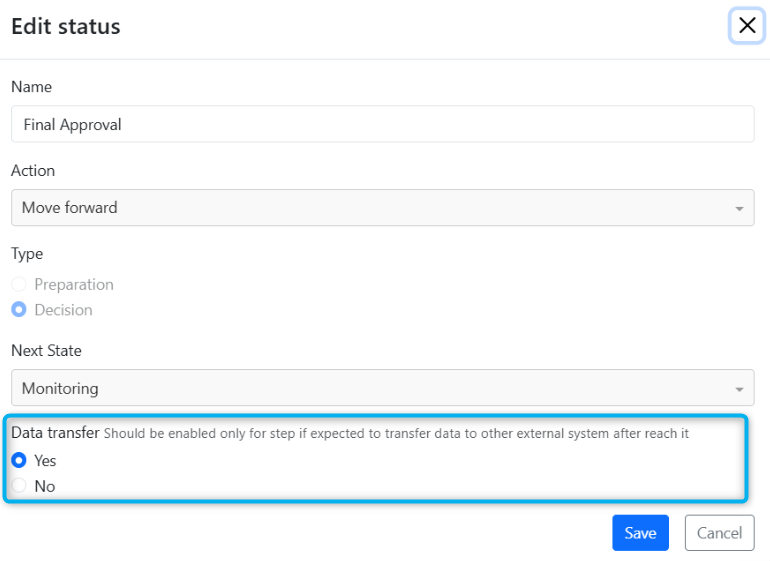This screenshot has height=561, width=770.
Task: Click the Name field label
Action: tap(31, 87)
